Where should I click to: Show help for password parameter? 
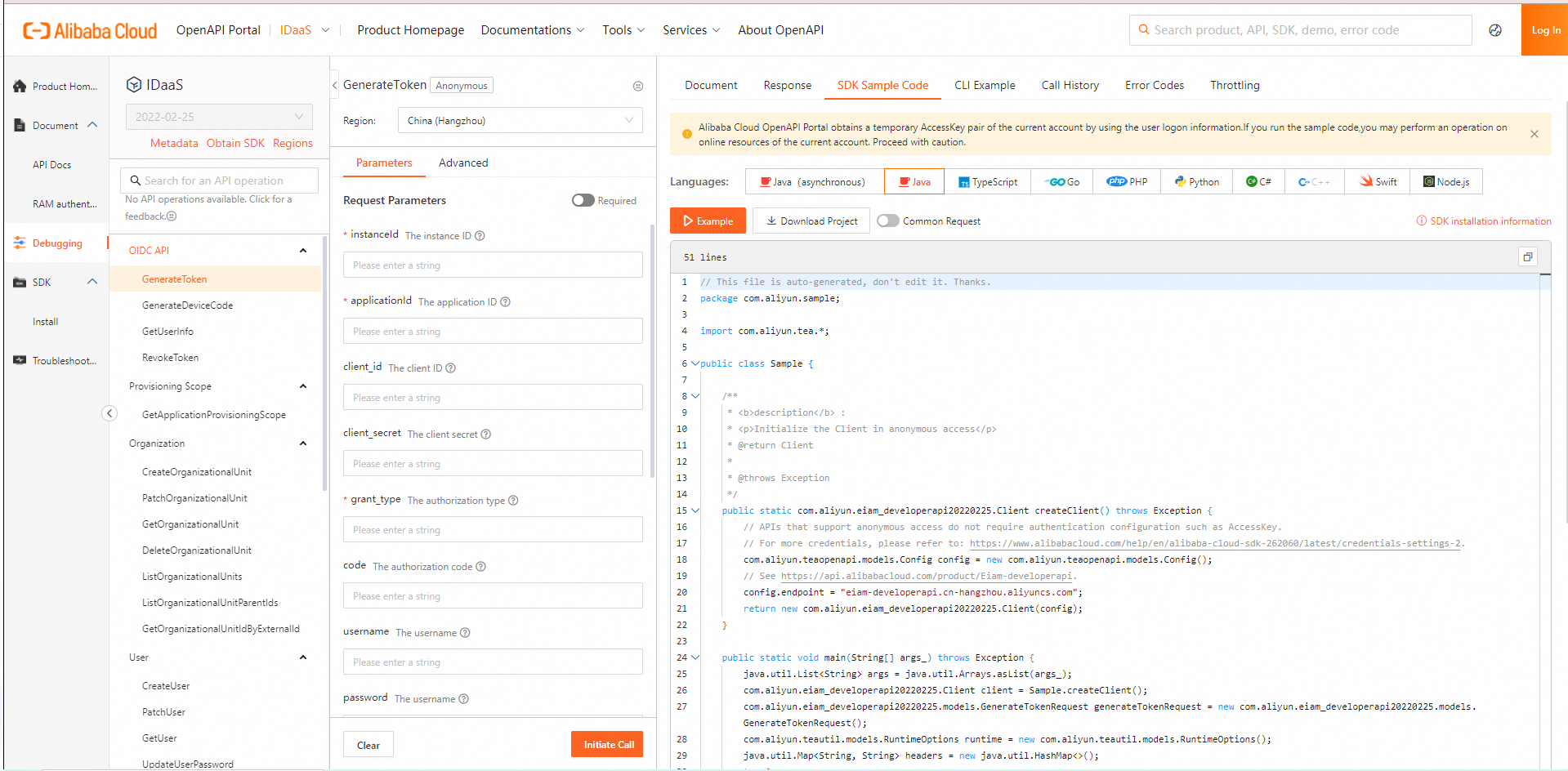(463, 699)
